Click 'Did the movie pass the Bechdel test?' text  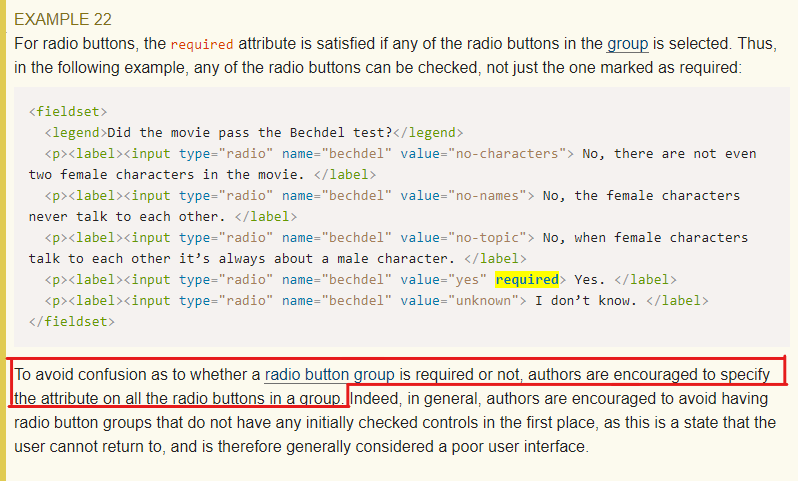tap(250, 133)
